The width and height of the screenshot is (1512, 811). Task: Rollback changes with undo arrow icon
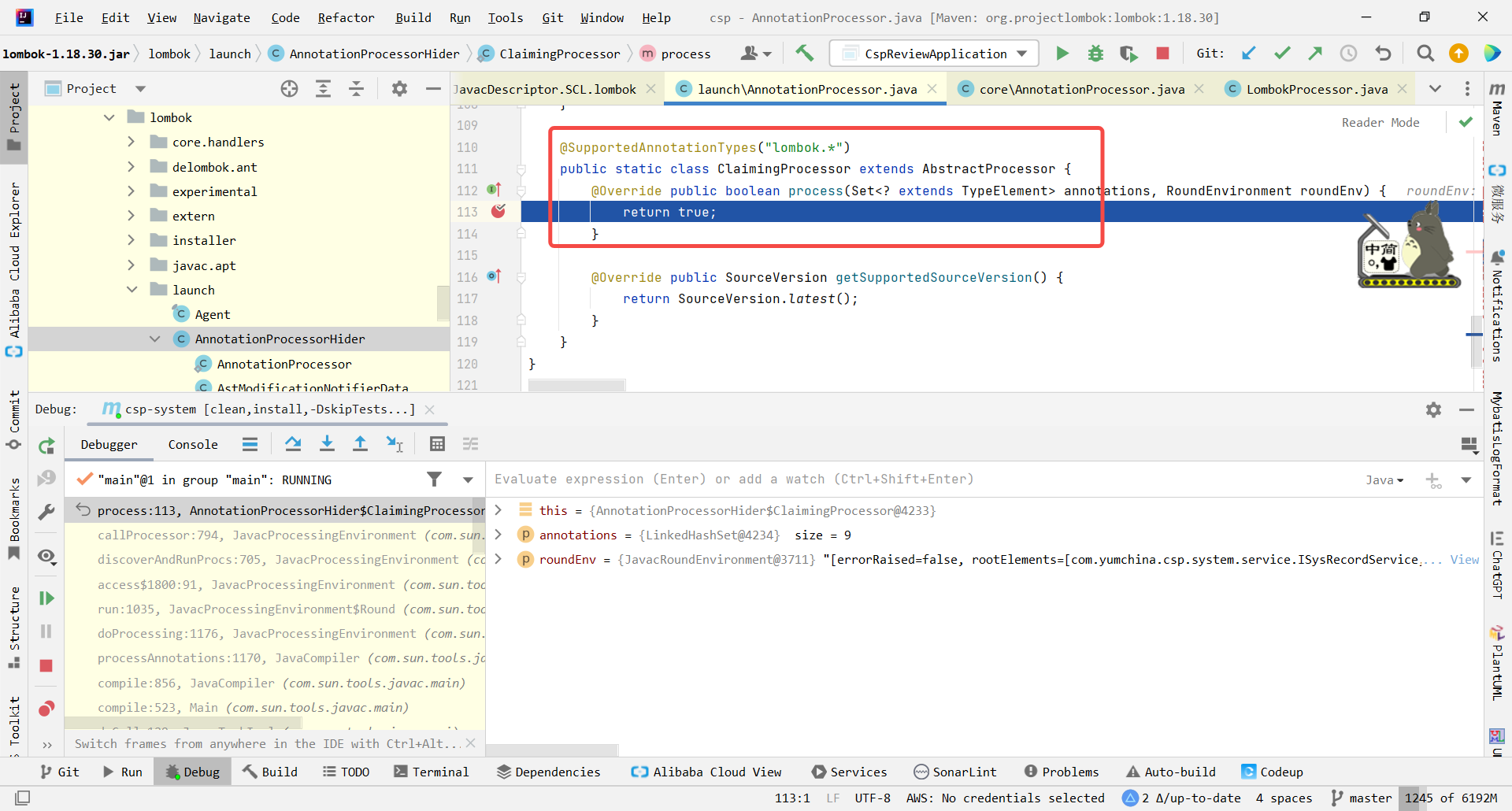tap(1384, 53)
